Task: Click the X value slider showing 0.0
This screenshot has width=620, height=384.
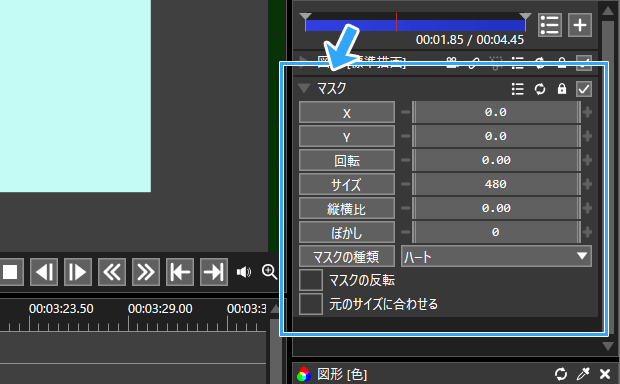Action: tap(496, 112)
